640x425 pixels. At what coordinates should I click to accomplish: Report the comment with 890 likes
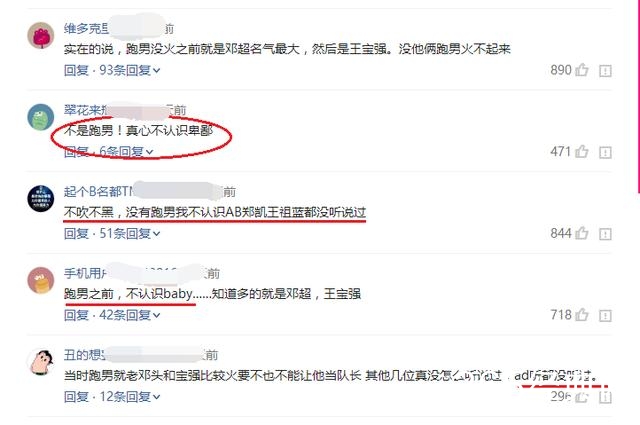pyautogui.click(x=605, y=71)
